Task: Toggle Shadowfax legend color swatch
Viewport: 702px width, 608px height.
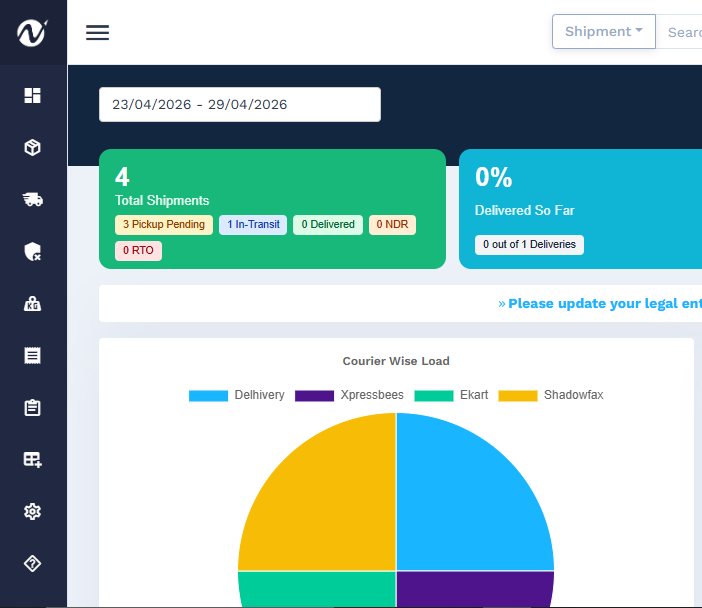Action: [x=518, y=396]
